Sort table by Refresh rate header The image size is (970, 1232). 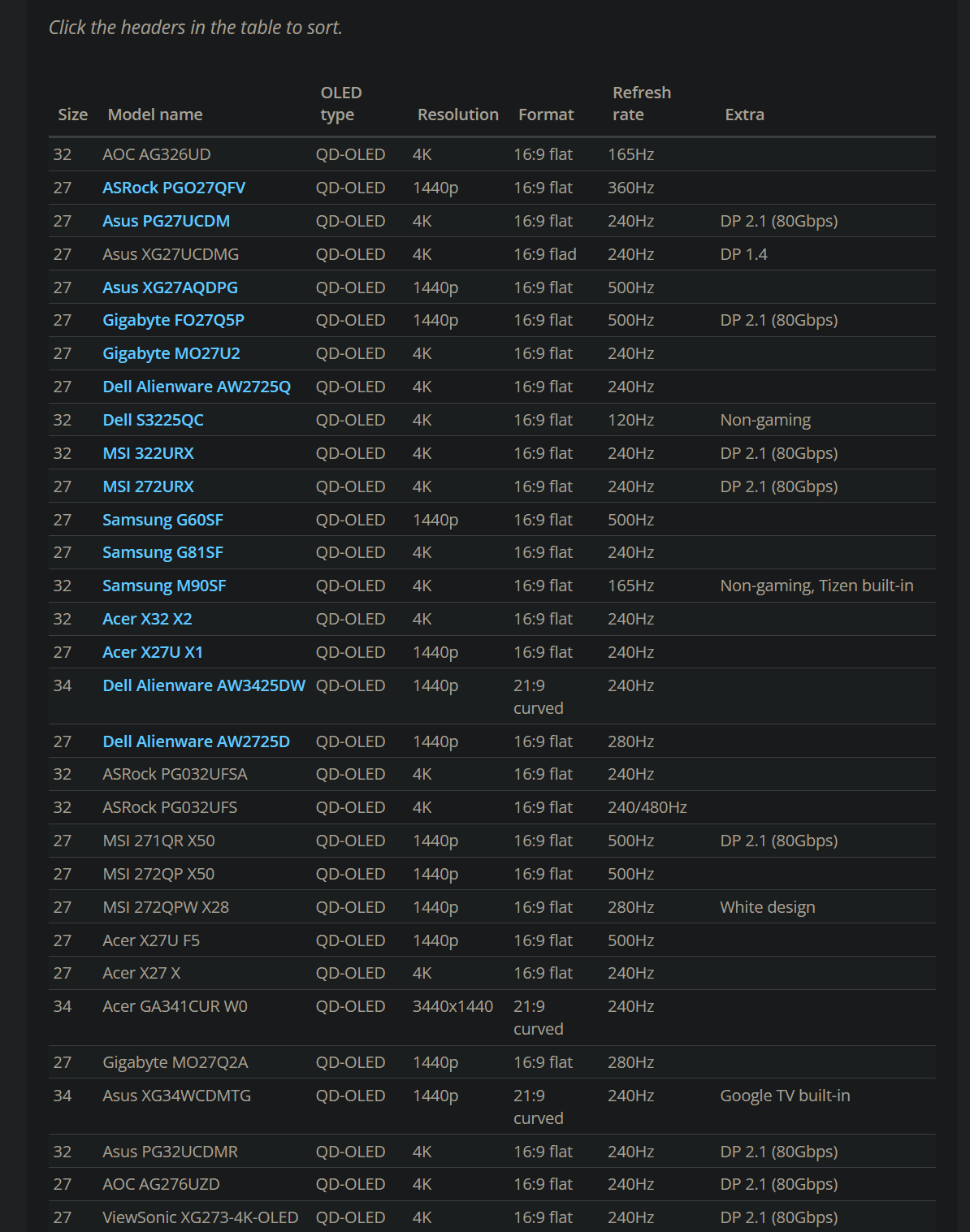(642, 103)
